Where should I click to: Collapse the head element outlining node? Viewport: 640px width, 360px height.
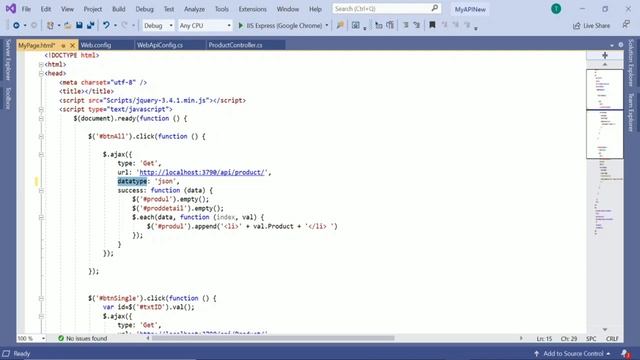(41, 73)
